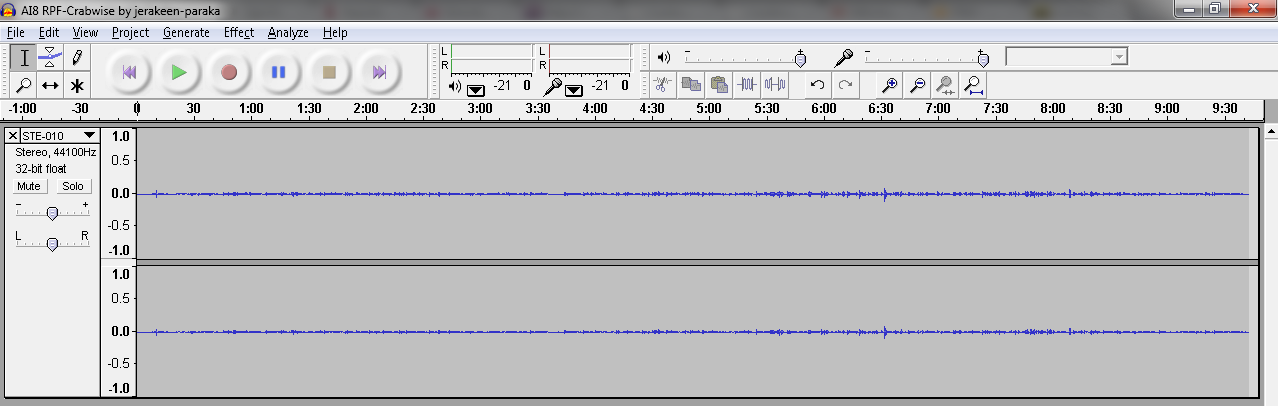Click the track gain slider handle

pyautogui.click(x=52, y=212)
